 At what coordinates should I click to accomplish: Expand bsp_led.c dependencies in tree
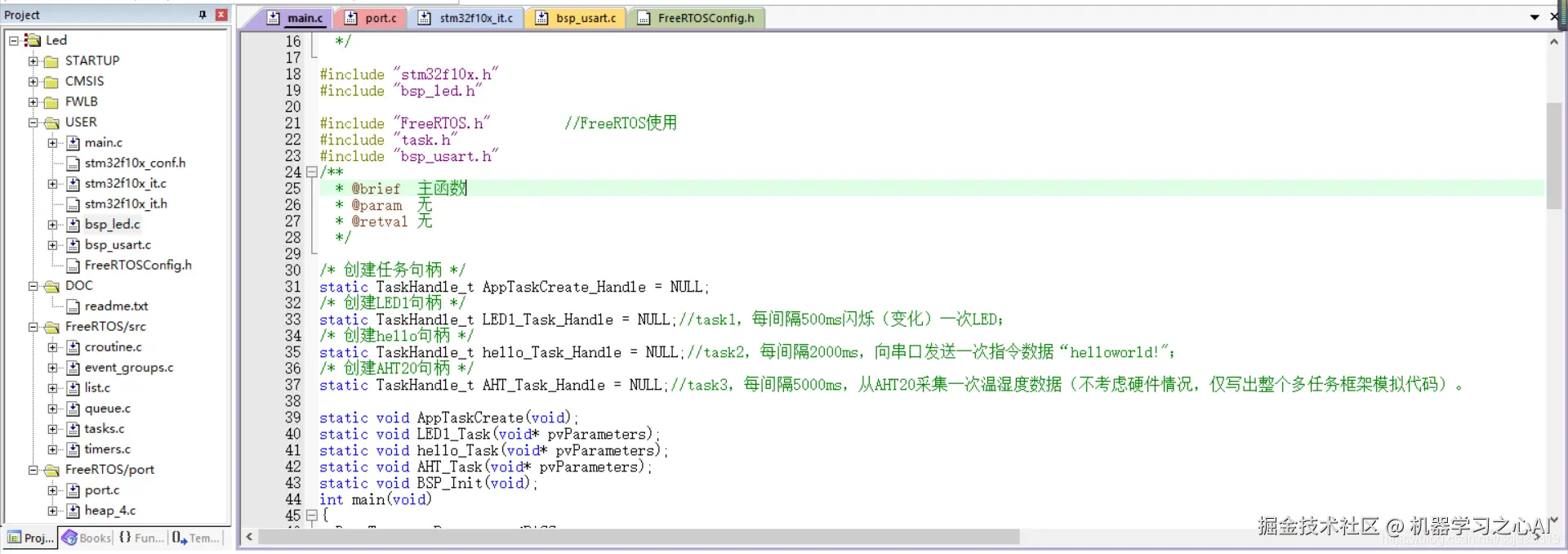(52, 224)
